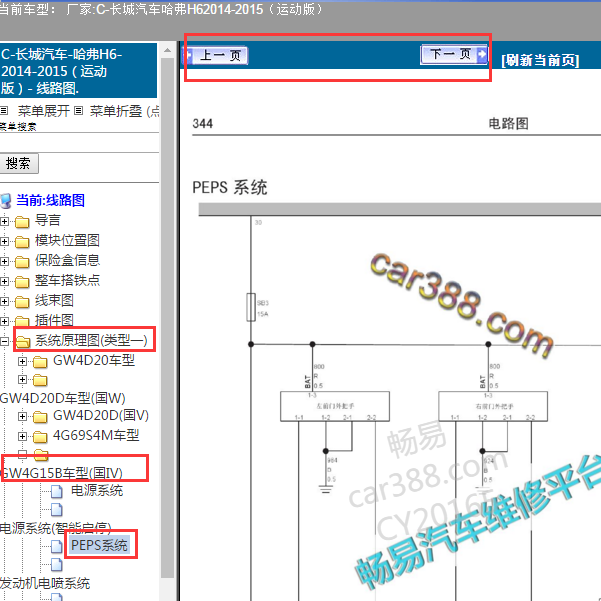This screenshot has height=601, width=601.
Task: Expand the 模块位置图 folder node
Action: 4,241
